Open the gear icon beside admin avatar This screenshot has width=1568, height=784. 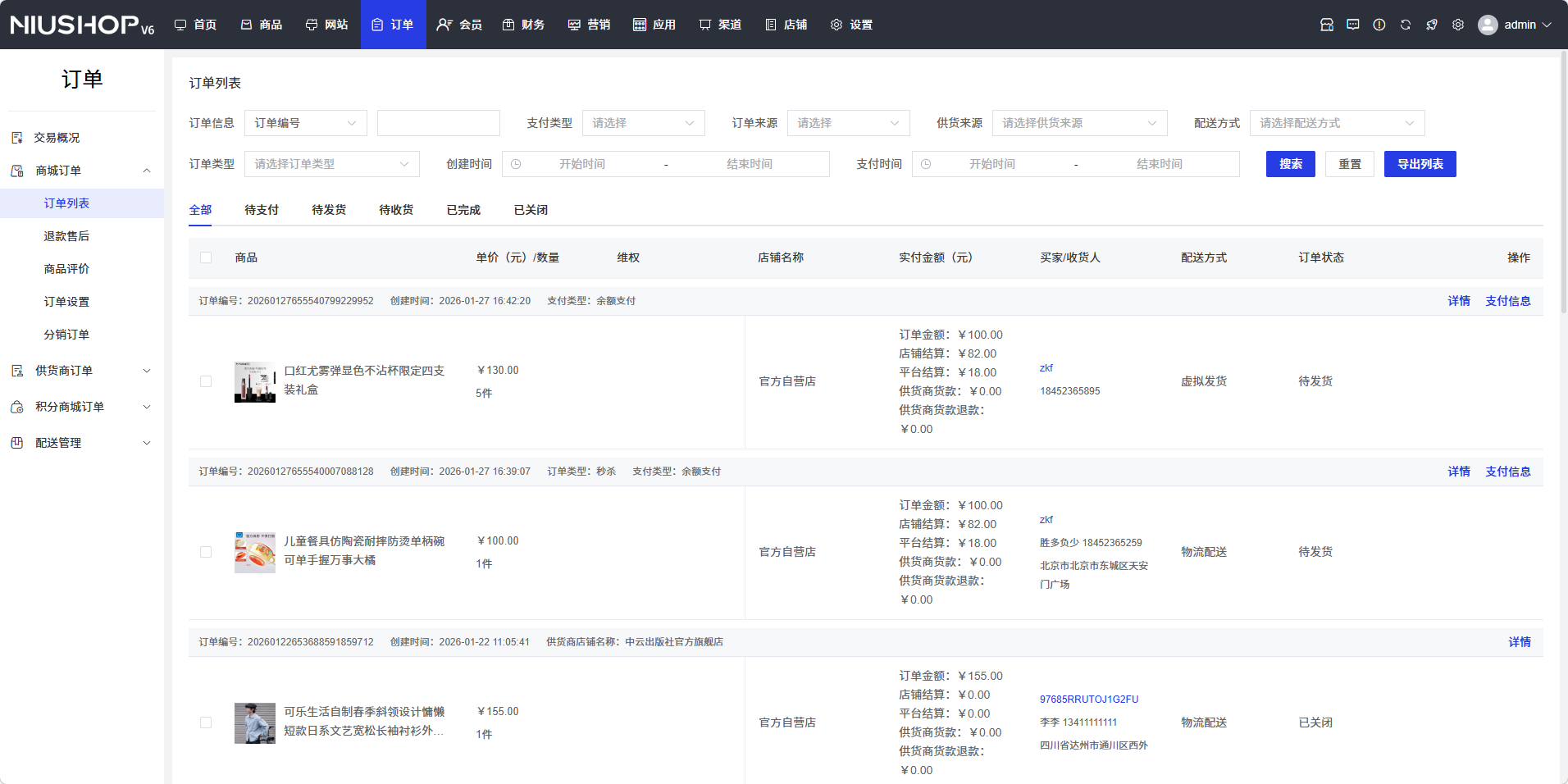[1457, 25]
